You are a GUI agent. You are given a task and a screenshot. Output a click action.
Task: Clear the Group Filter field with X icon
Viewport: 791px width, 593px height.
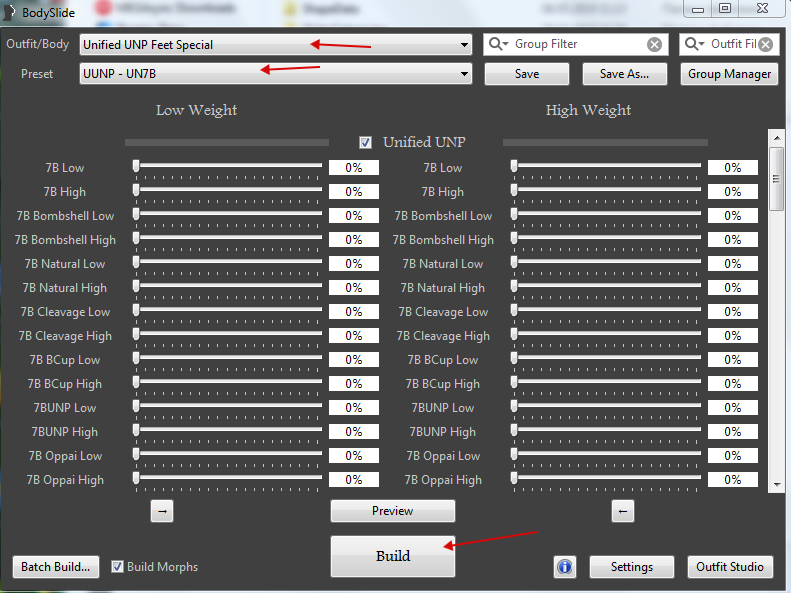(x=654, y=45)
